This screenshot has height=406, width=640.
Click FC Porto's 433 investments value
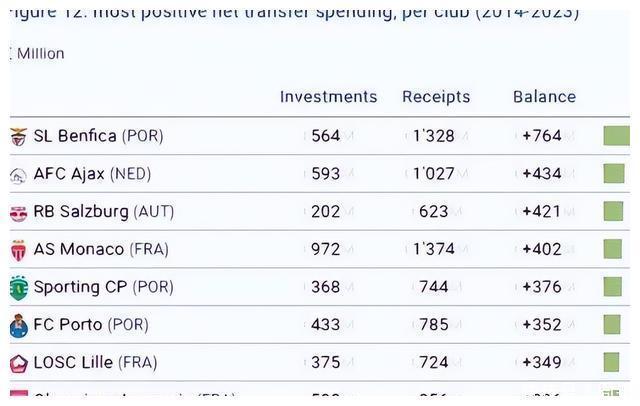326,325
